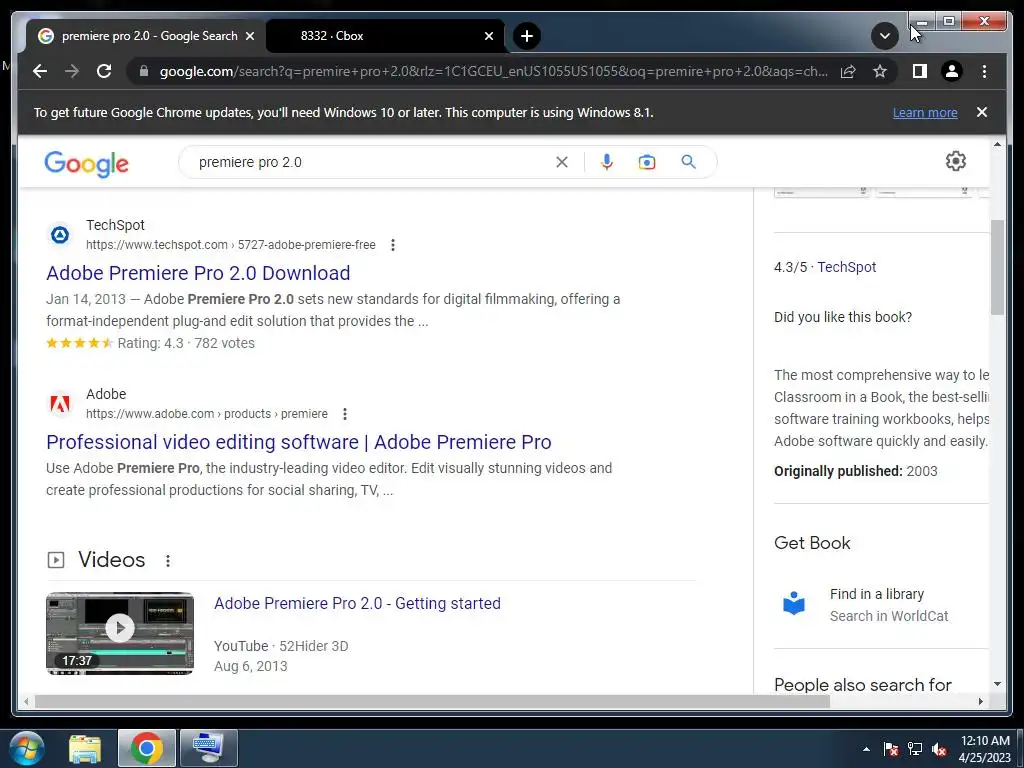
Task: Open Adobe Premiere Pro 2.0 Getting started link
Action: [x=357, y=603]
